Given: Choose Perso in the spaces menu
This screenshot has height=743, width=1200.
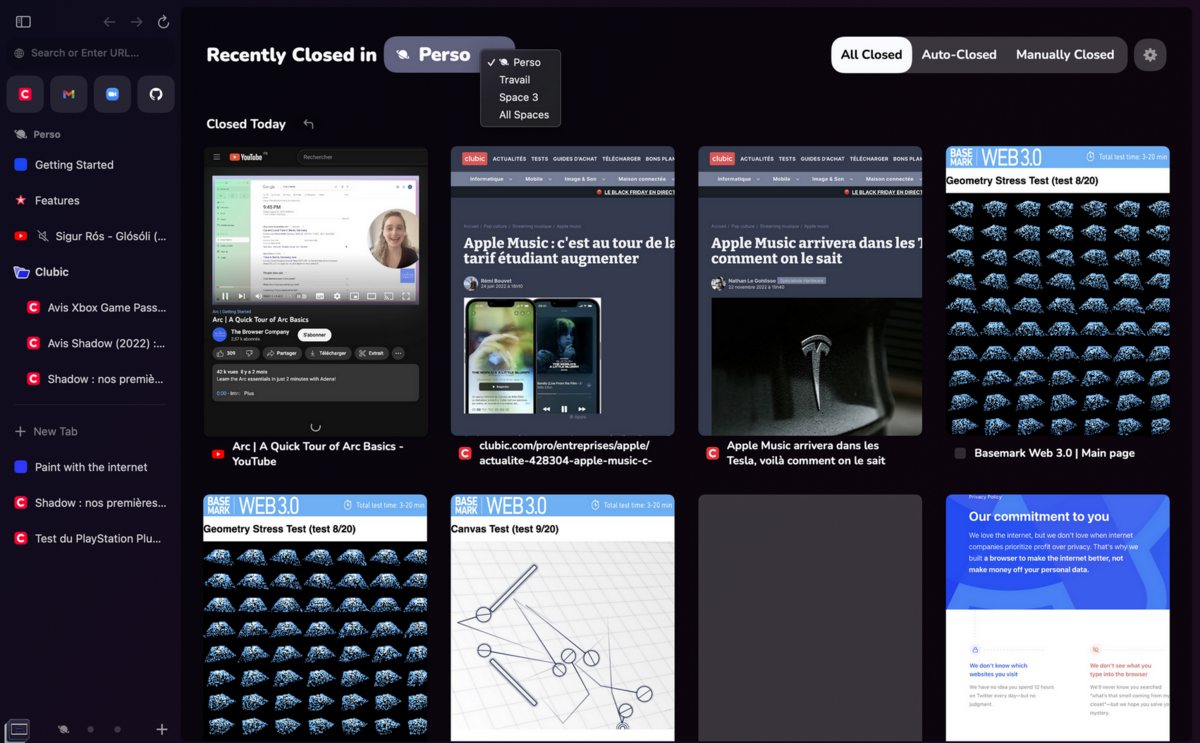Looking at the screenshot, I should click(x=520, y=62).
